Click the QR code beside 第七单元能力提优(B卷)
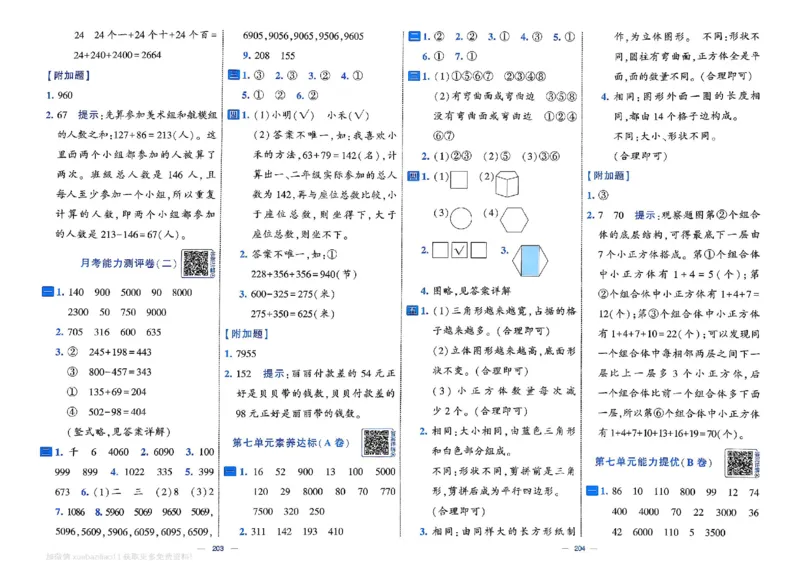The image size is (800, 566). 742,463
